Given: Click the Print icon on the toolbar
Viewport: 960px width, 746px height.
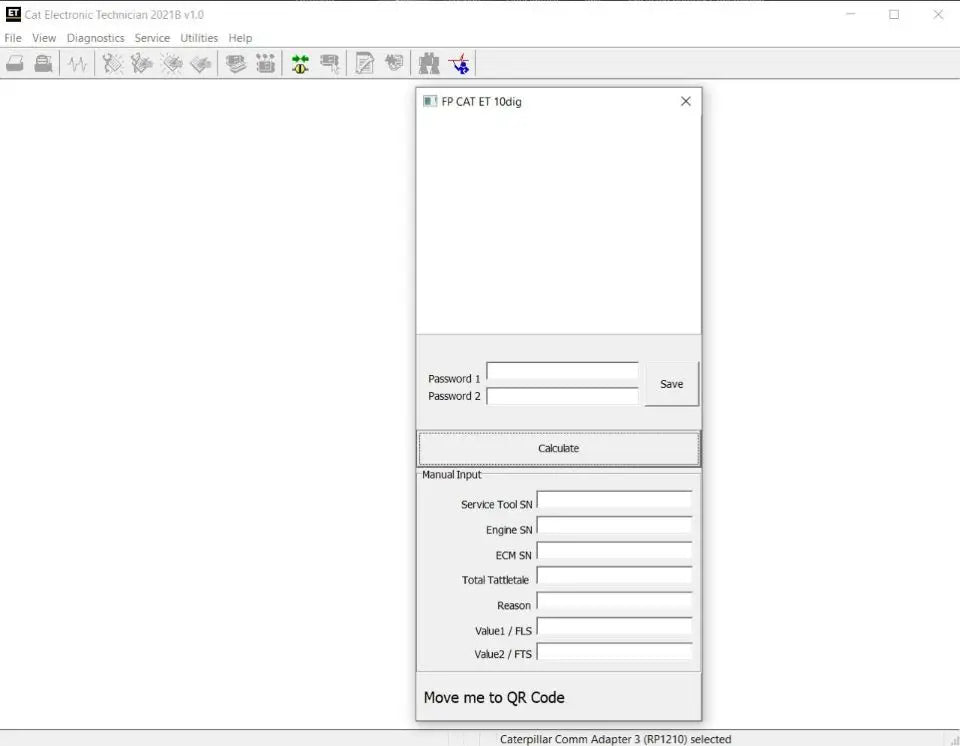Looking at the screenshot, I should pos(15,62).
